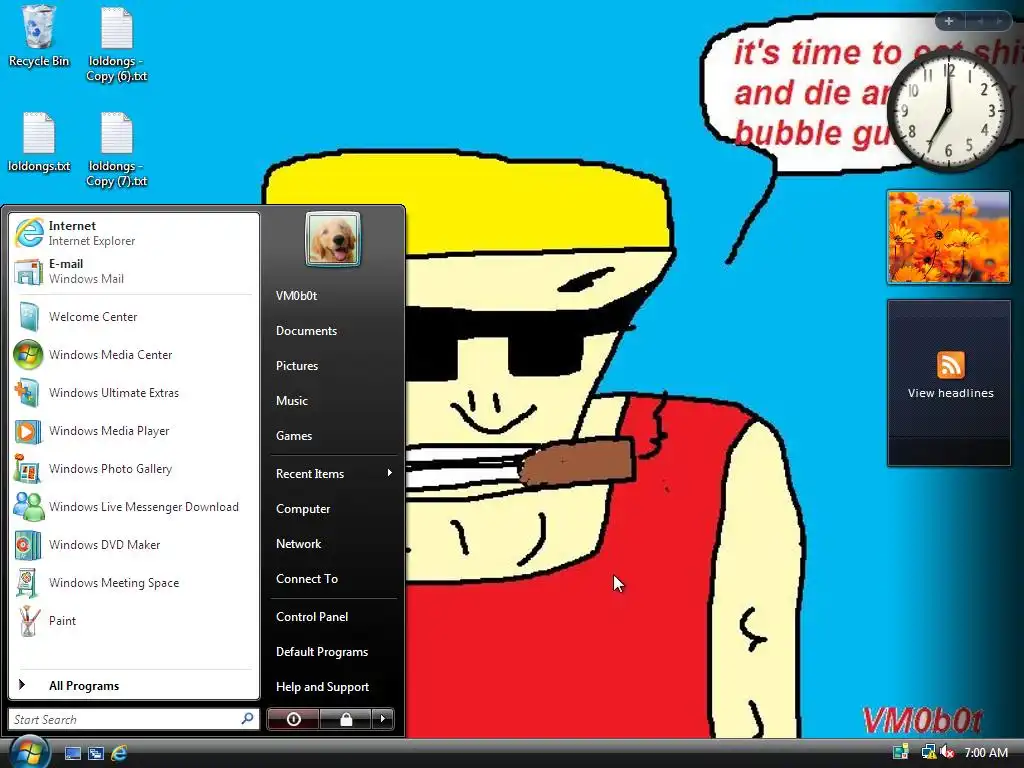The width and height of the screenshot is (1024, 768).
Task: Click the search magnifier icon
Action: pos(248,718)
